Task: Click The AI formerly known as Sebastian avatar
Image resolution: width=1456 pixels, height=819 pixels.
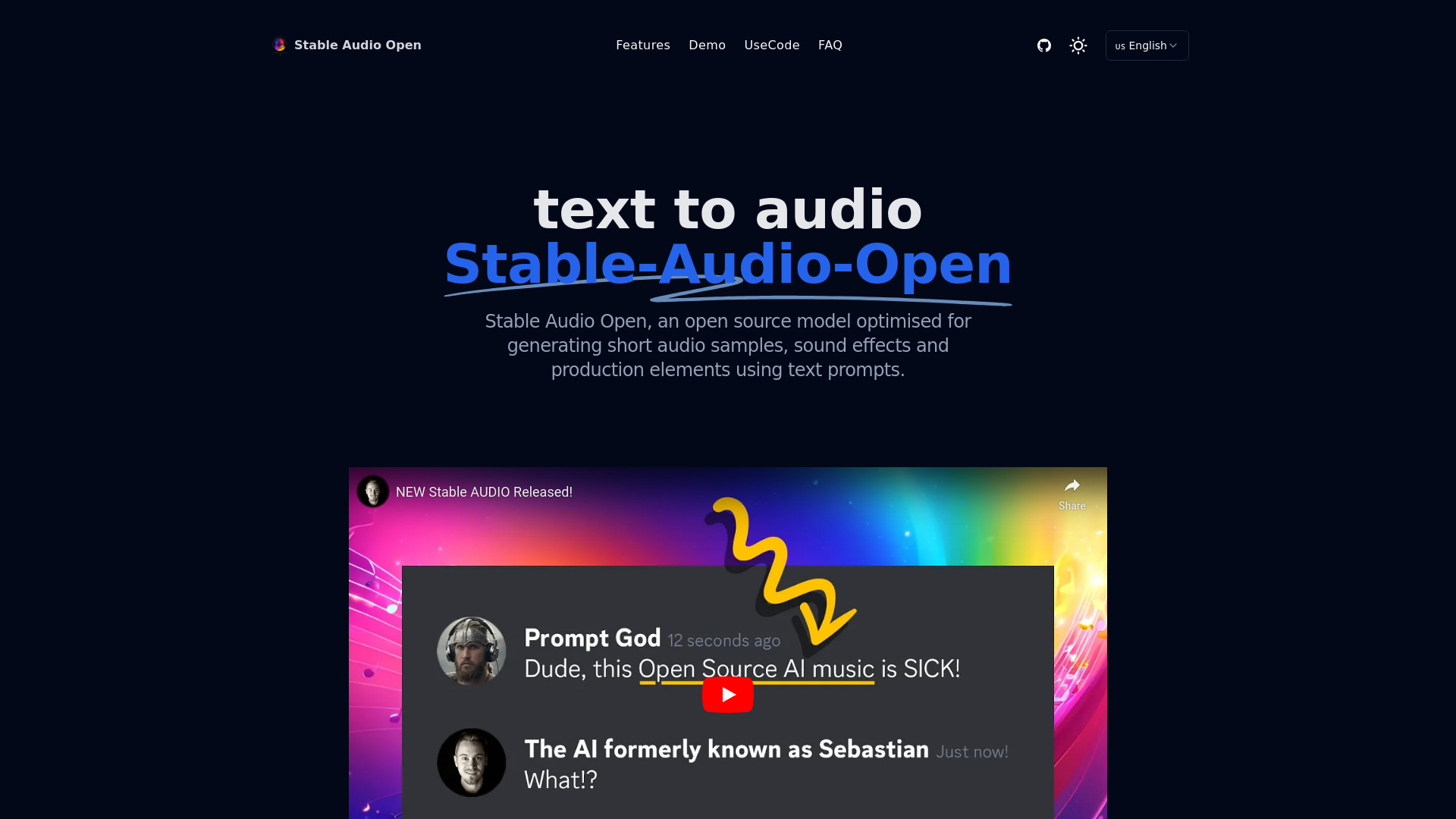Action: (471, 762)
